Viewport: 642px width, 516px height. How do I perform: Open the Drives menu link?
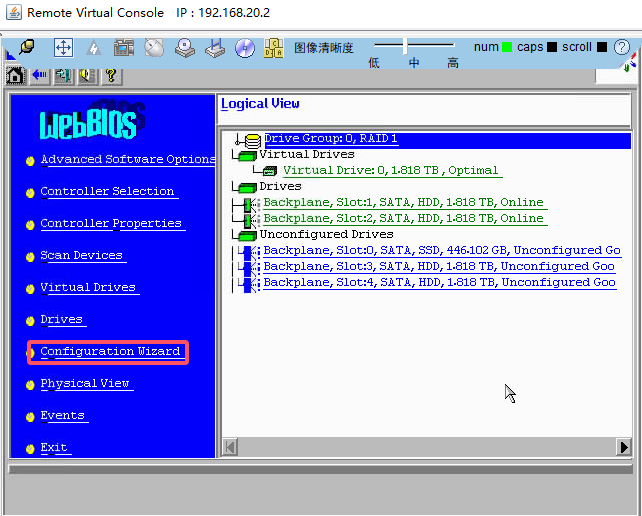pos(63,319)
